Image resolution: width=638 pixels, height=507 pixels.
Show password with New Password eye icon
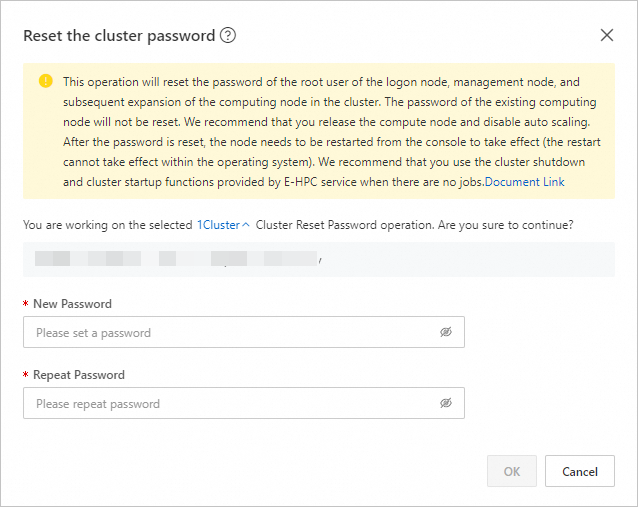pos(446,332)
